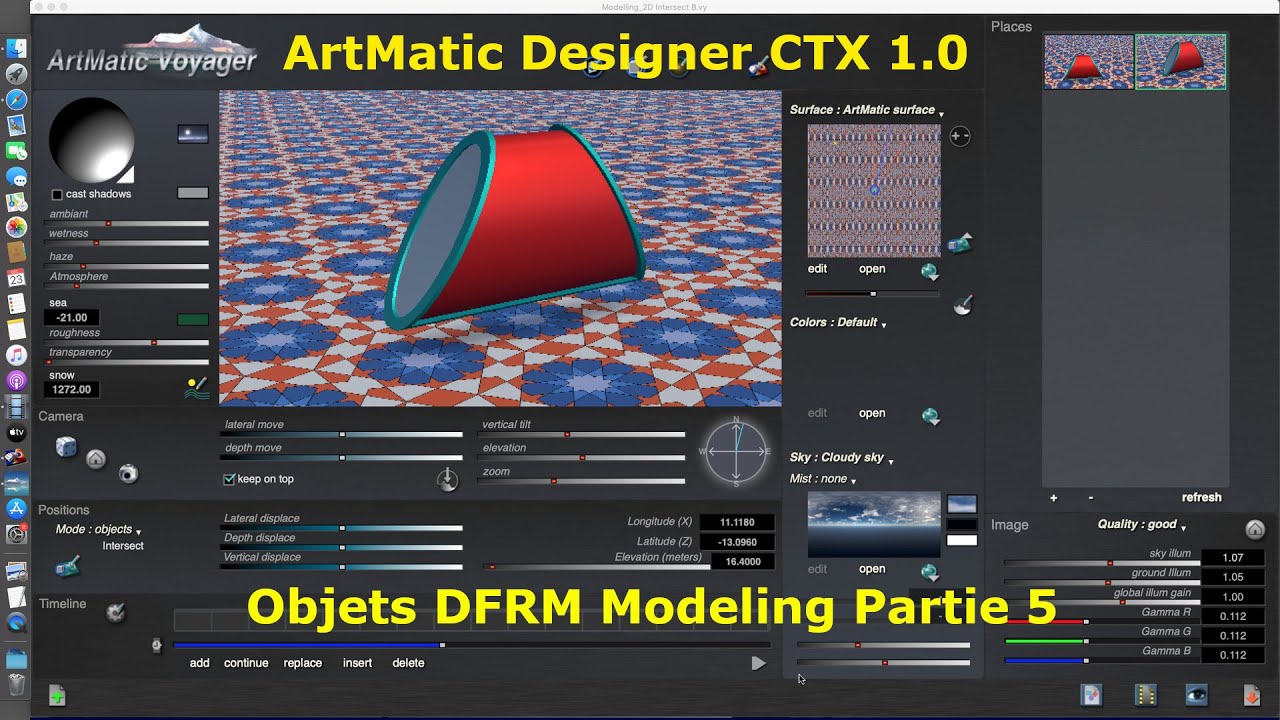This screenshot has width=1280, height=720.
Task: Reset camera with the Camera home icon
Action: (x=96, y=459)
